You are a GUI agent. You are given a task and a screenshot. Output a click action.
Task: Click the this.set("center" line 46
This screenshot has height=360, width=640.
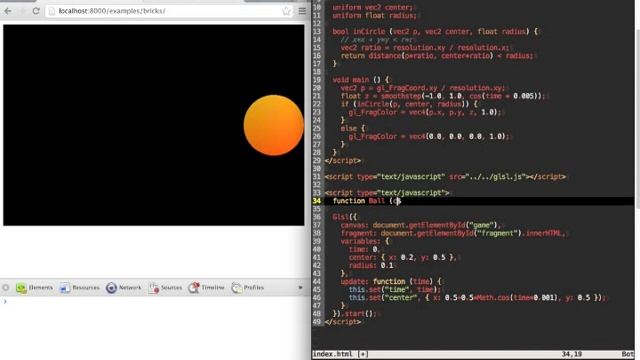tap(477, 298)
